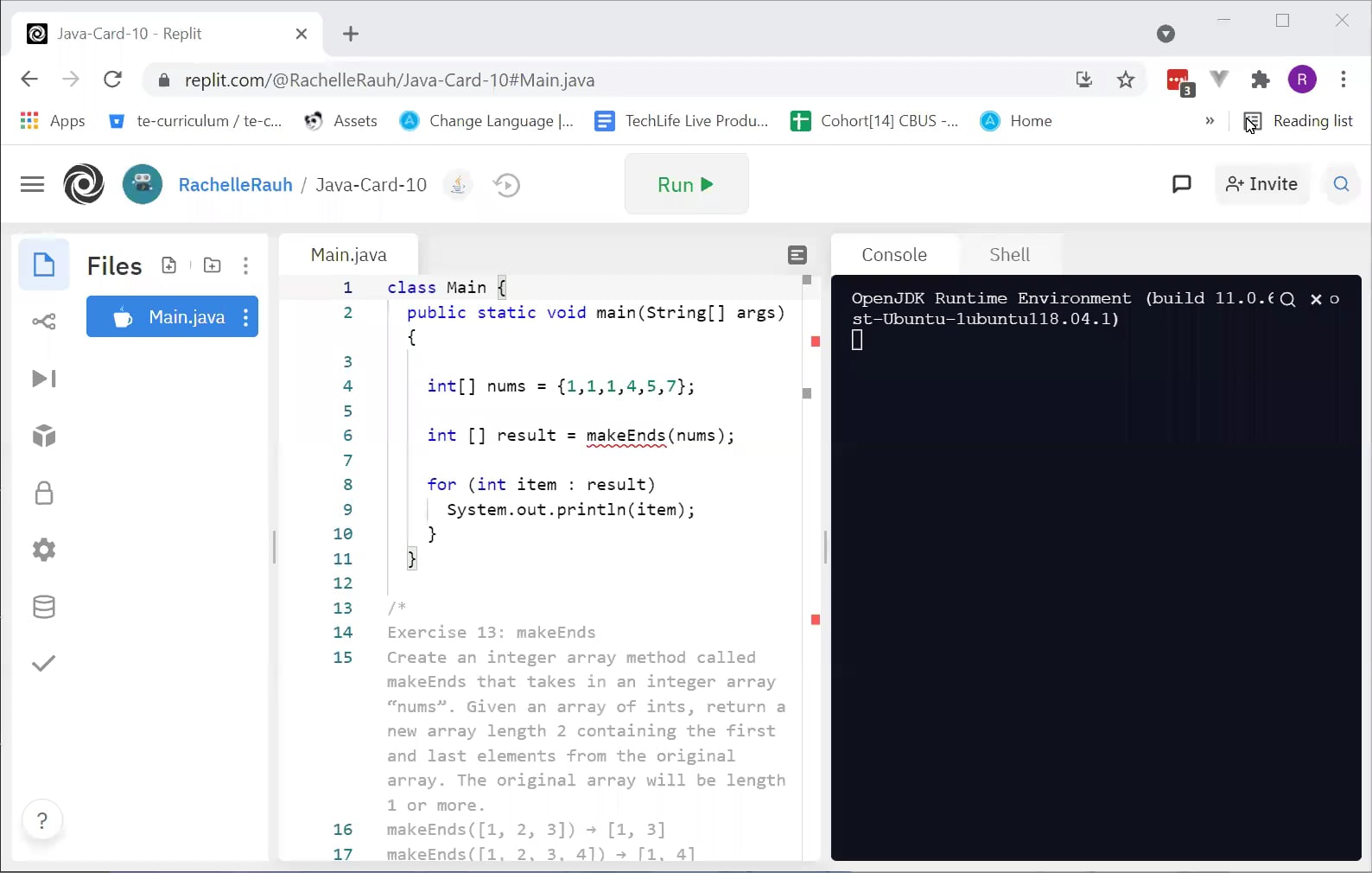1372x873 pixels.
Task: Open Main.java file options menu
Action: 246,317
